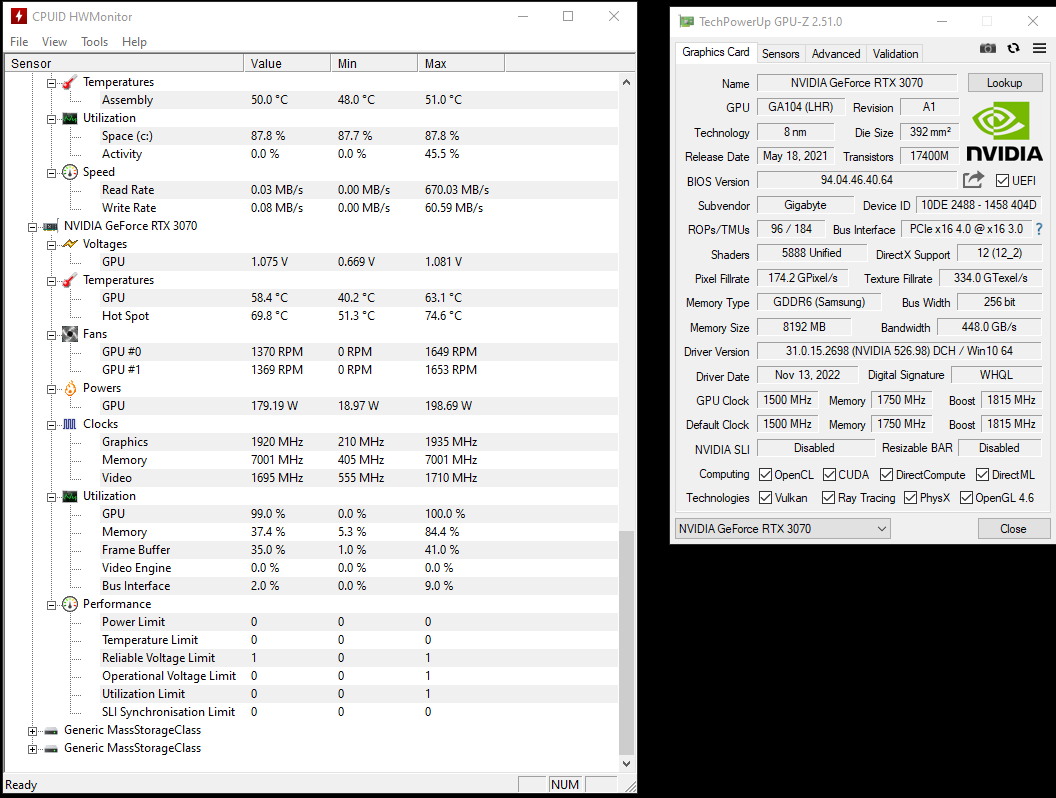1056x798 pixels.
Task: Switch to the Validation tab in GPU-Z
Action: tap(895, 54)
